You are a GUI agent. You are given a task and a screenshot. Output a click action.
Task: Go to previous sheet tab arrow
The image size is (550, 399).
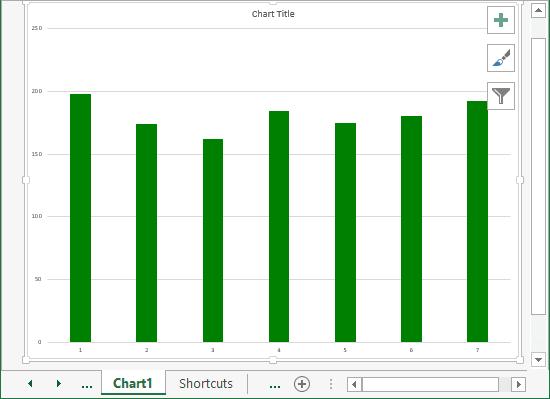click(30, 384)
